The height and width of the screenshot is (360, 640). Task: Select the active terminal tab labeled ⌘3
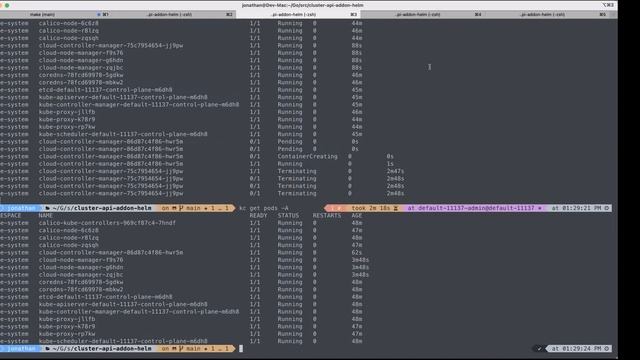click(x=298, y=14)
